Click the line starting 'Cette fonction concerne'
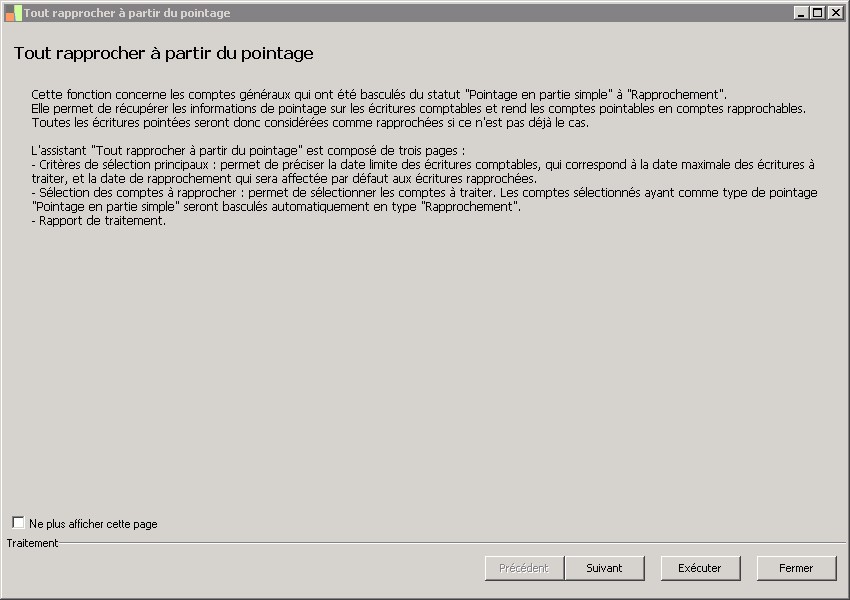This screenshot has height=600, width=850. [x=379, y=94]
